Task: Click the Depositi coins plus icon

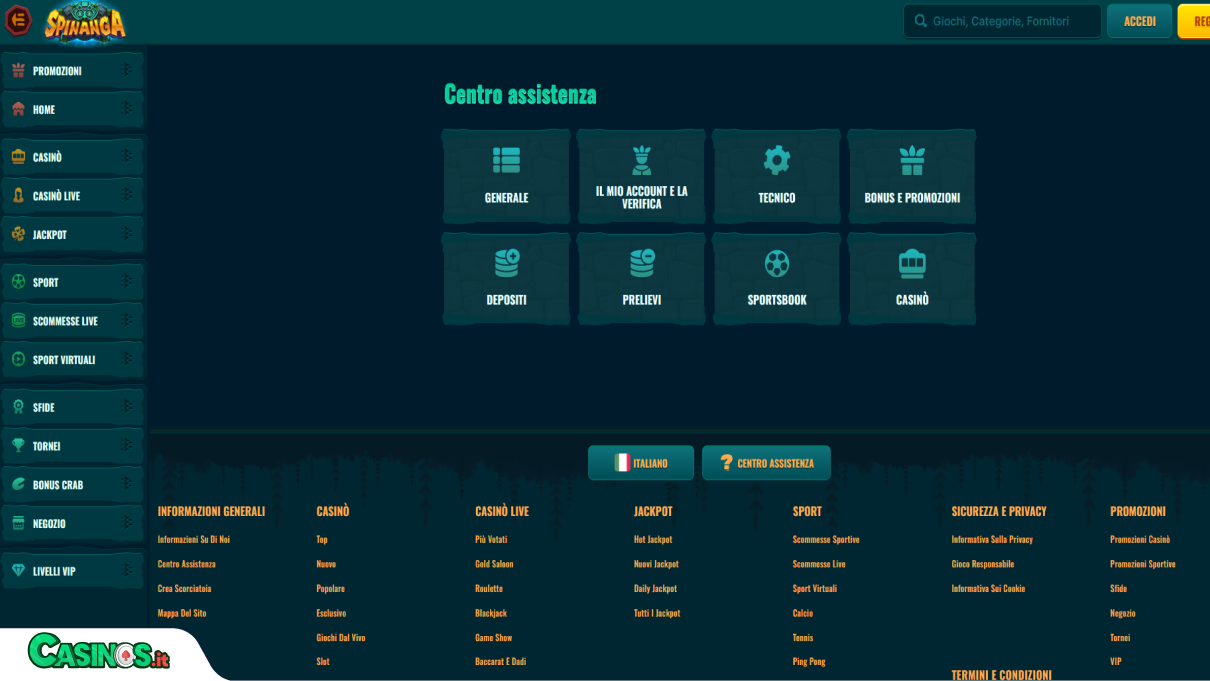Action: 506,263
